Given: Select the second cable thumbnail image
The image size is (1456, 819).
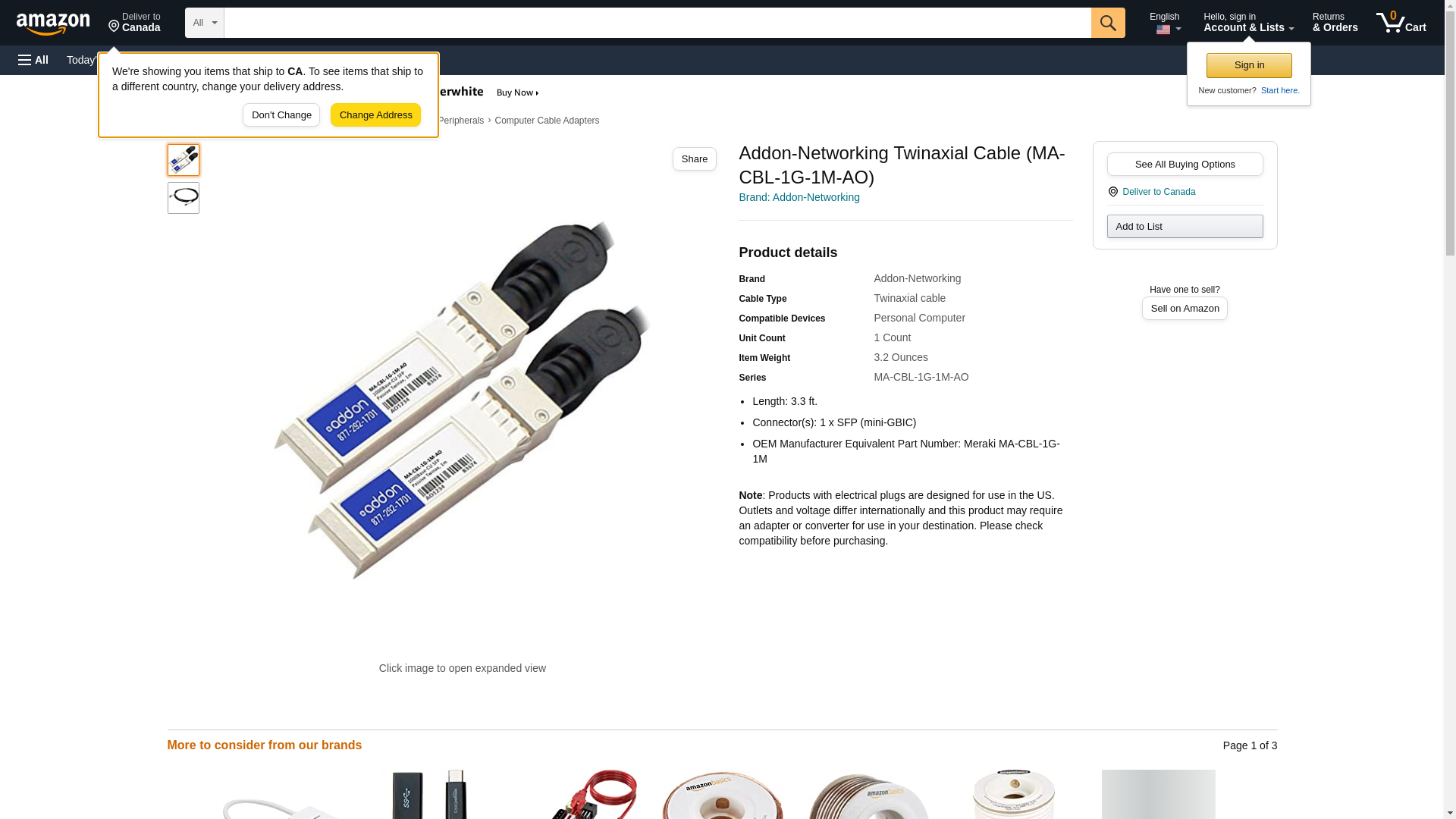Looking at the screenshot, I should coord(184,198).
